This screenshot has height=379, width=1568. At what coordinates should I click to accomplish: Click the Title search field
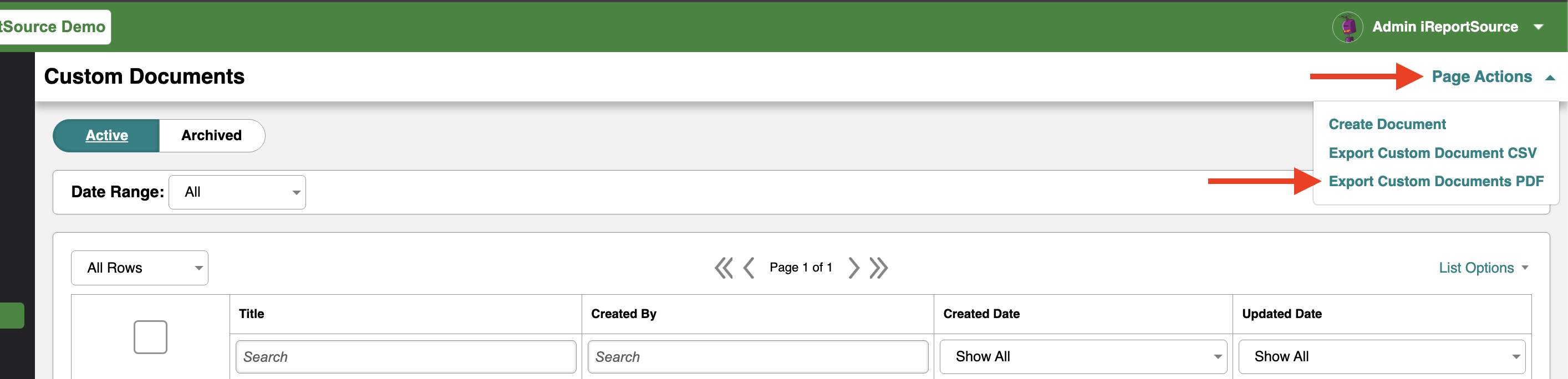pos(406,356)
